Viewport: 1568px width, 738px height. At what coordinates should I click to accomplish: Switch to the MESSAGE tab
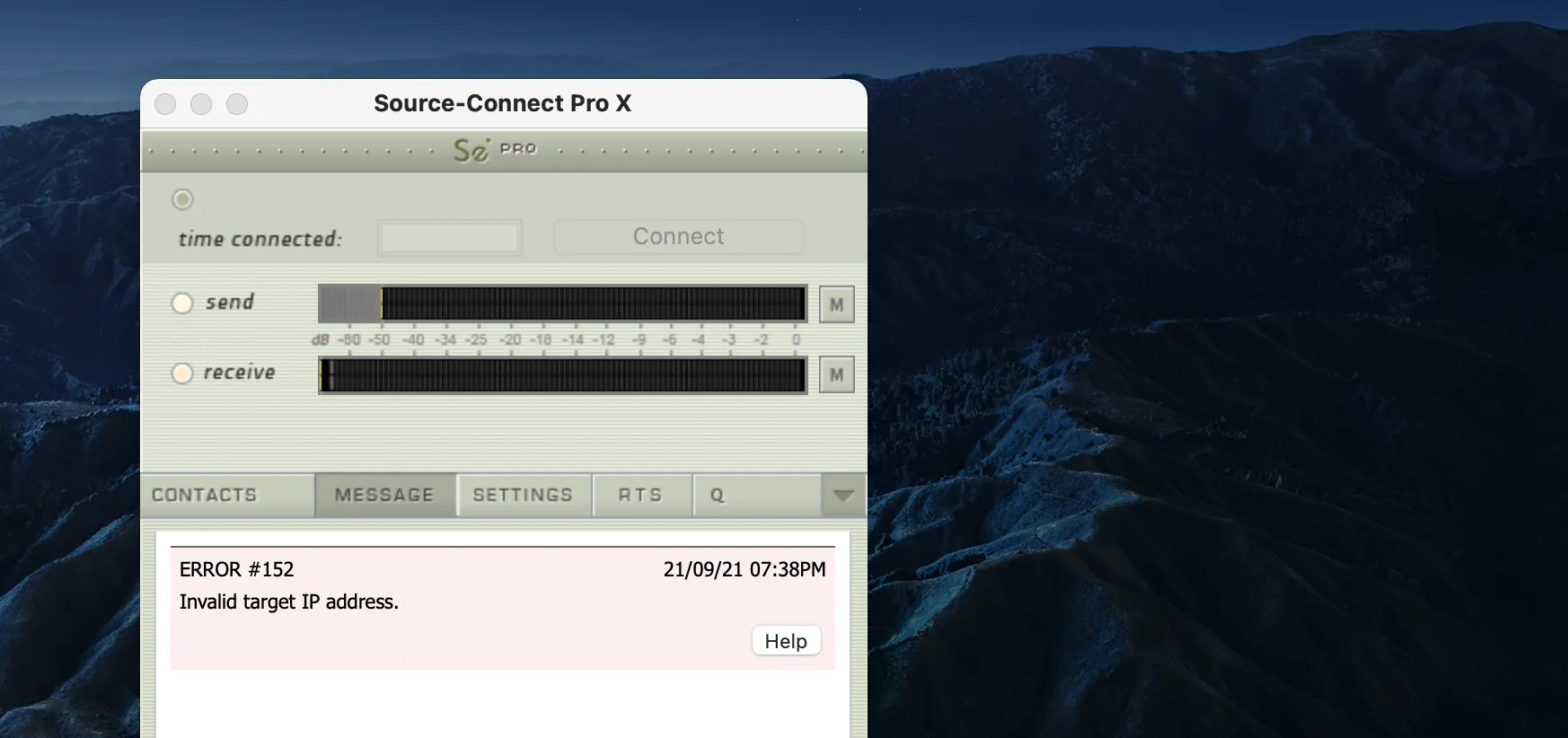click(x=385, y=495)
